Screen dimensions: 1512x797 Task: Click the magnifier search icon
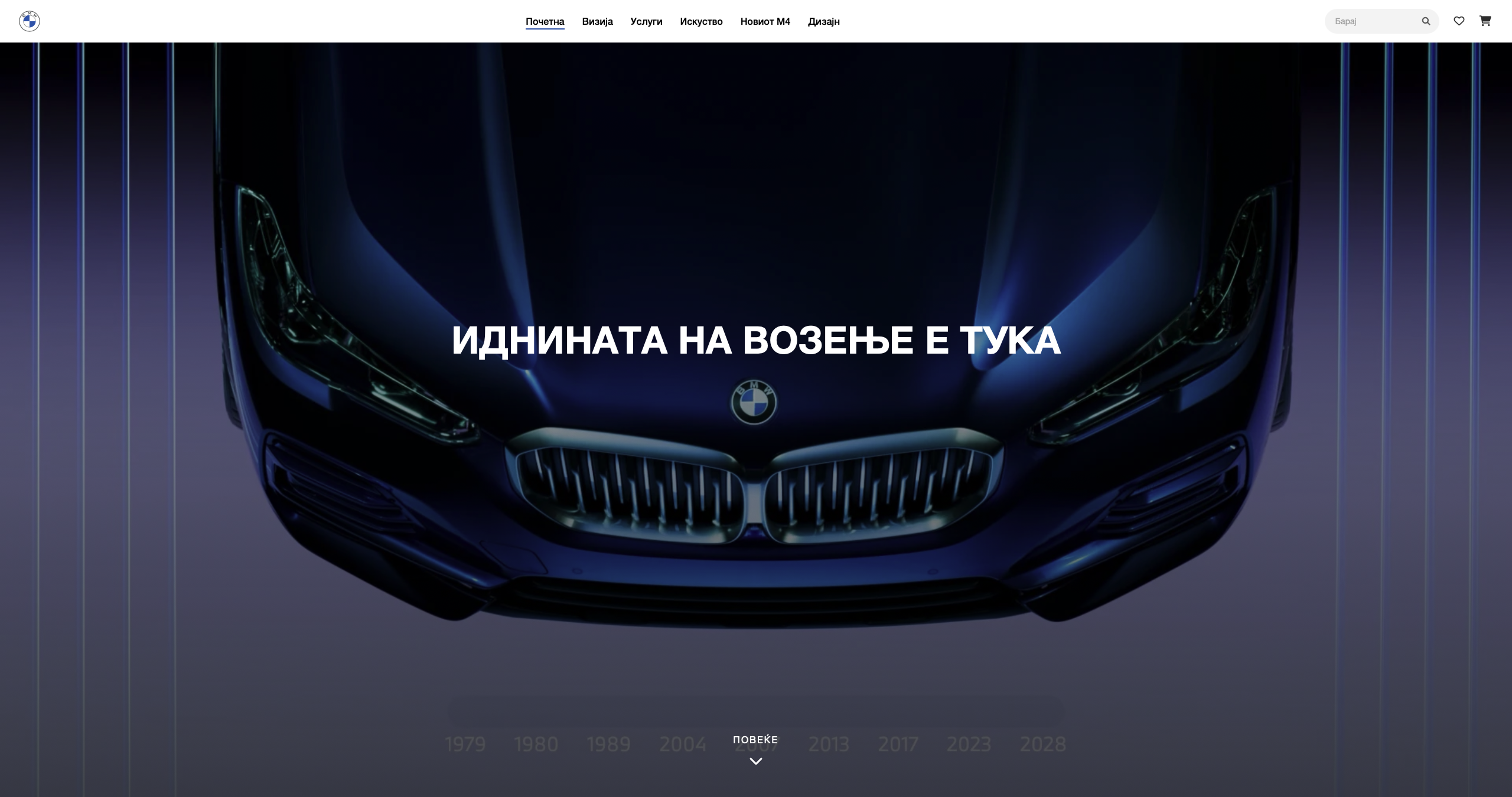pos(1426,21)
